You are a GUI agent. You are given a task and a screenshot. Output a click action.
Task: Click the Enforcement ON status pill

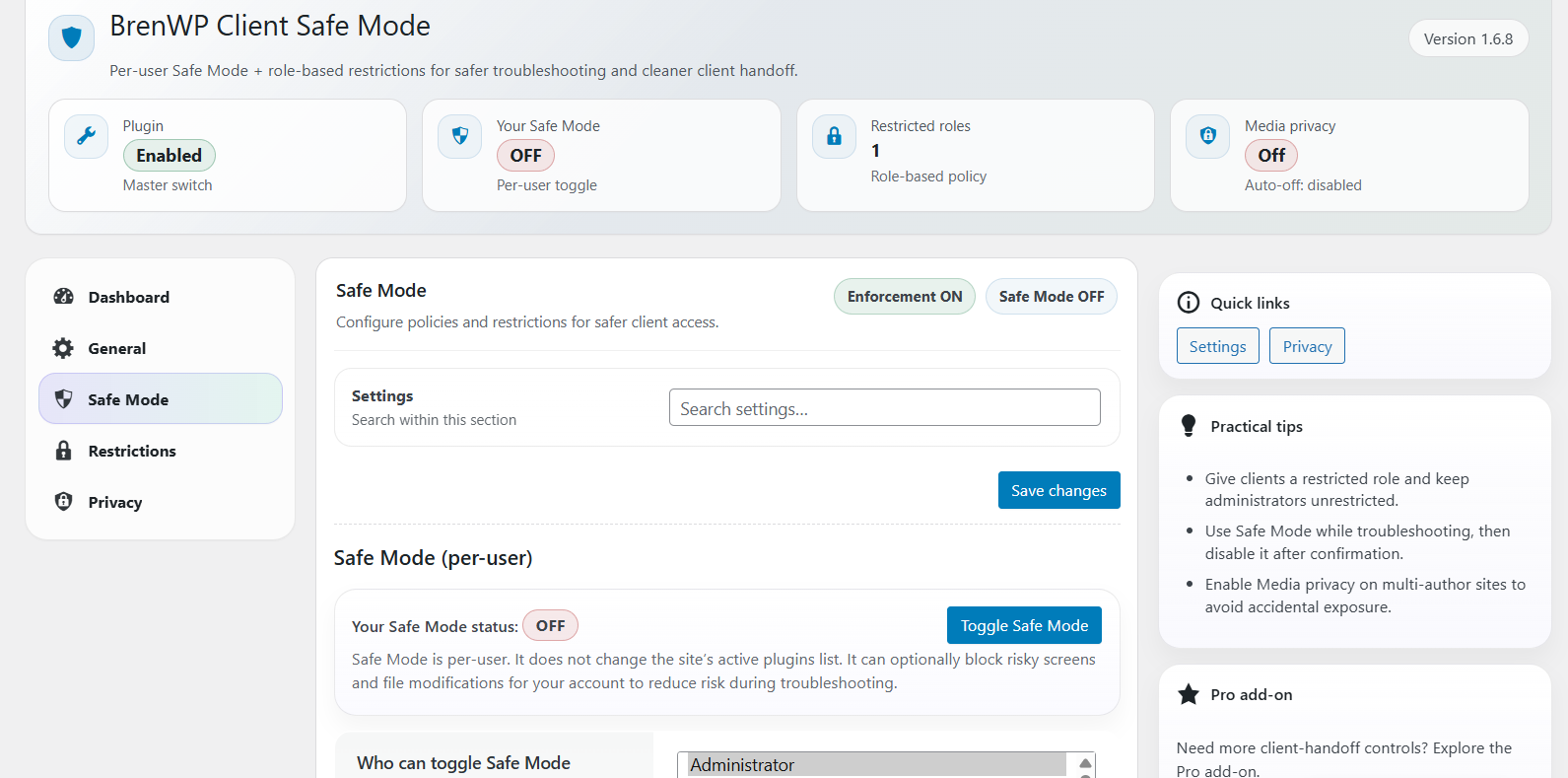pos(904,297)
